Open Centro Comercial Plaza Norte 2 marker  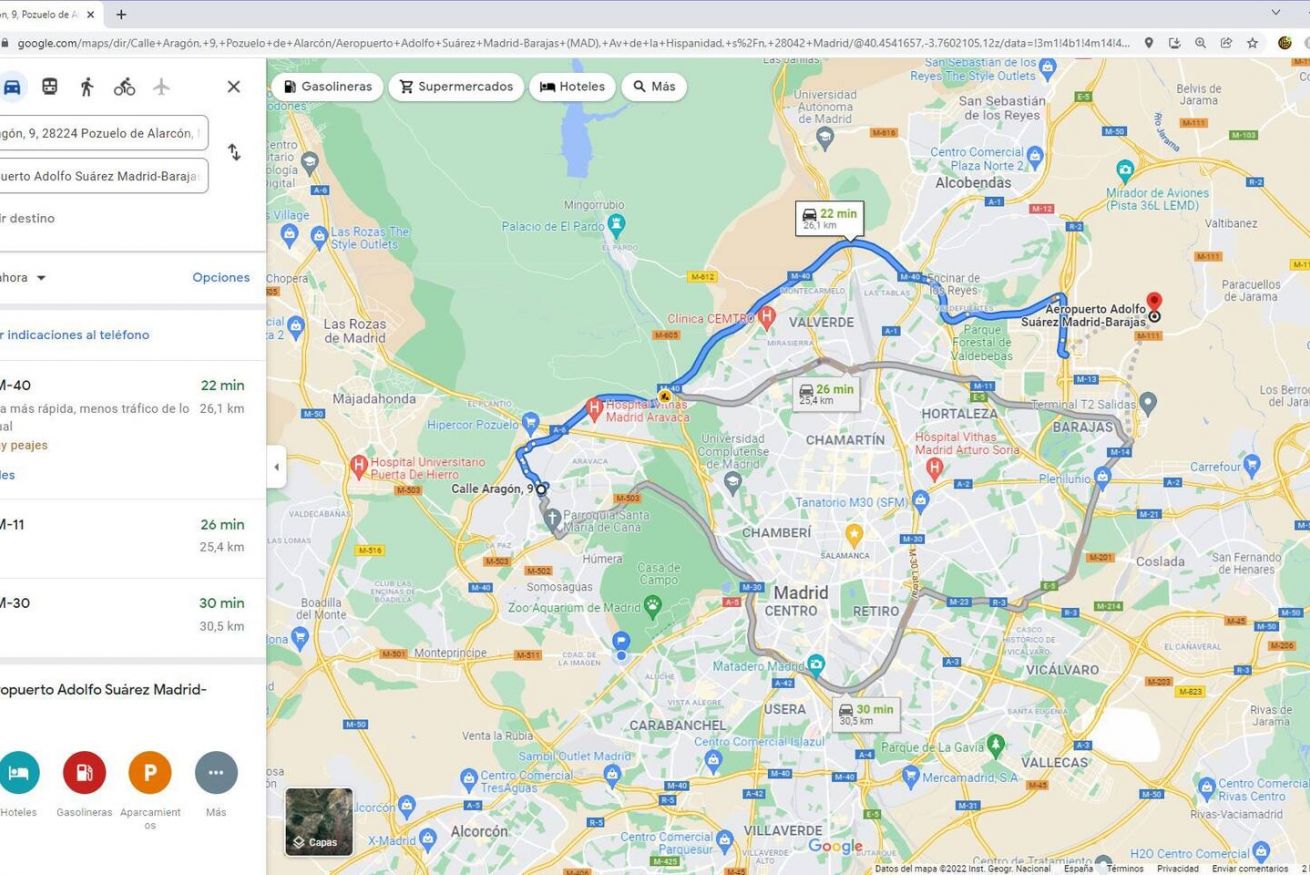pos(1035,157)
